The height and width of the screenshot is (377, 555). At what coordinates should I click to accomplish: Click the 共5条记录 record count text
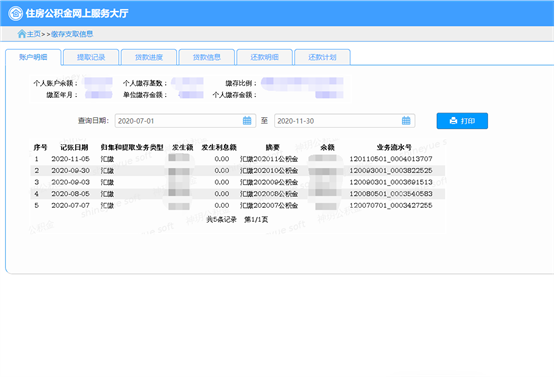[221, 220]
